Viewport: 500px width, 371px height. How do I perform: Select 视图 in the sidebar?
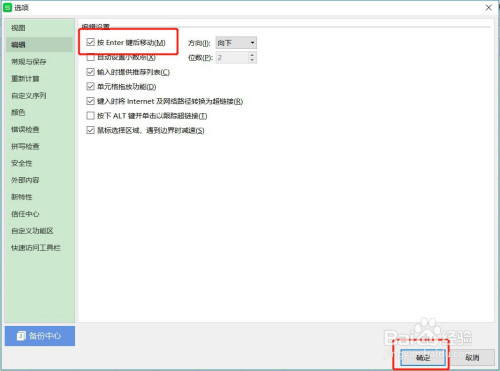click(18, 28)
